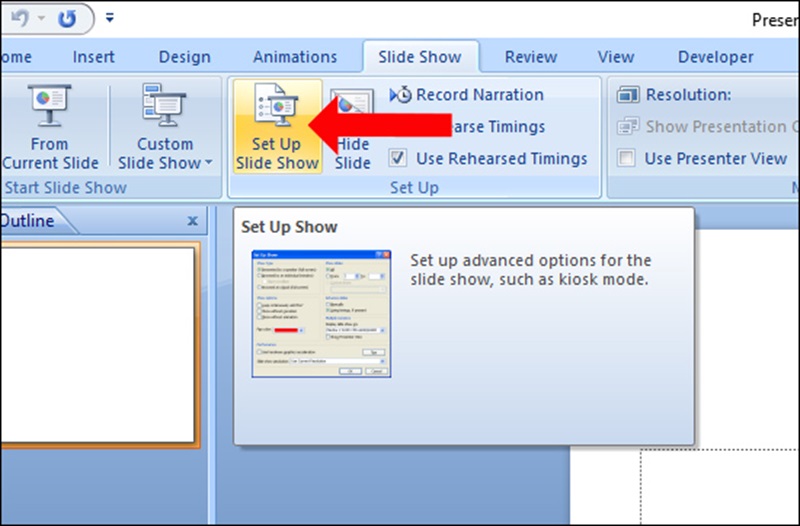Image resolution: width=800 pixels, height=526 pixels.
Task: Click the Redo icon in quick access toolbar
Action: (67, 18)
